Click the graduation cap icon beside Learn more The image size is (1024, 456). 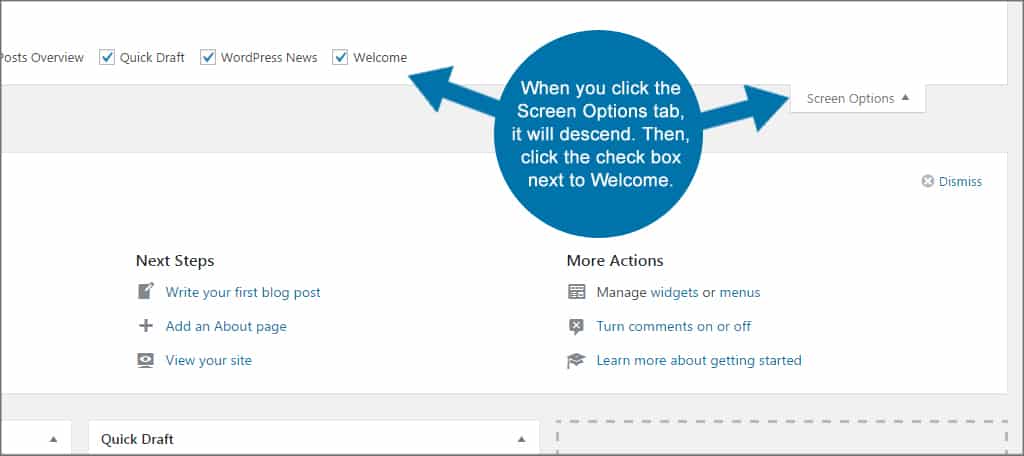coord(576,360)
